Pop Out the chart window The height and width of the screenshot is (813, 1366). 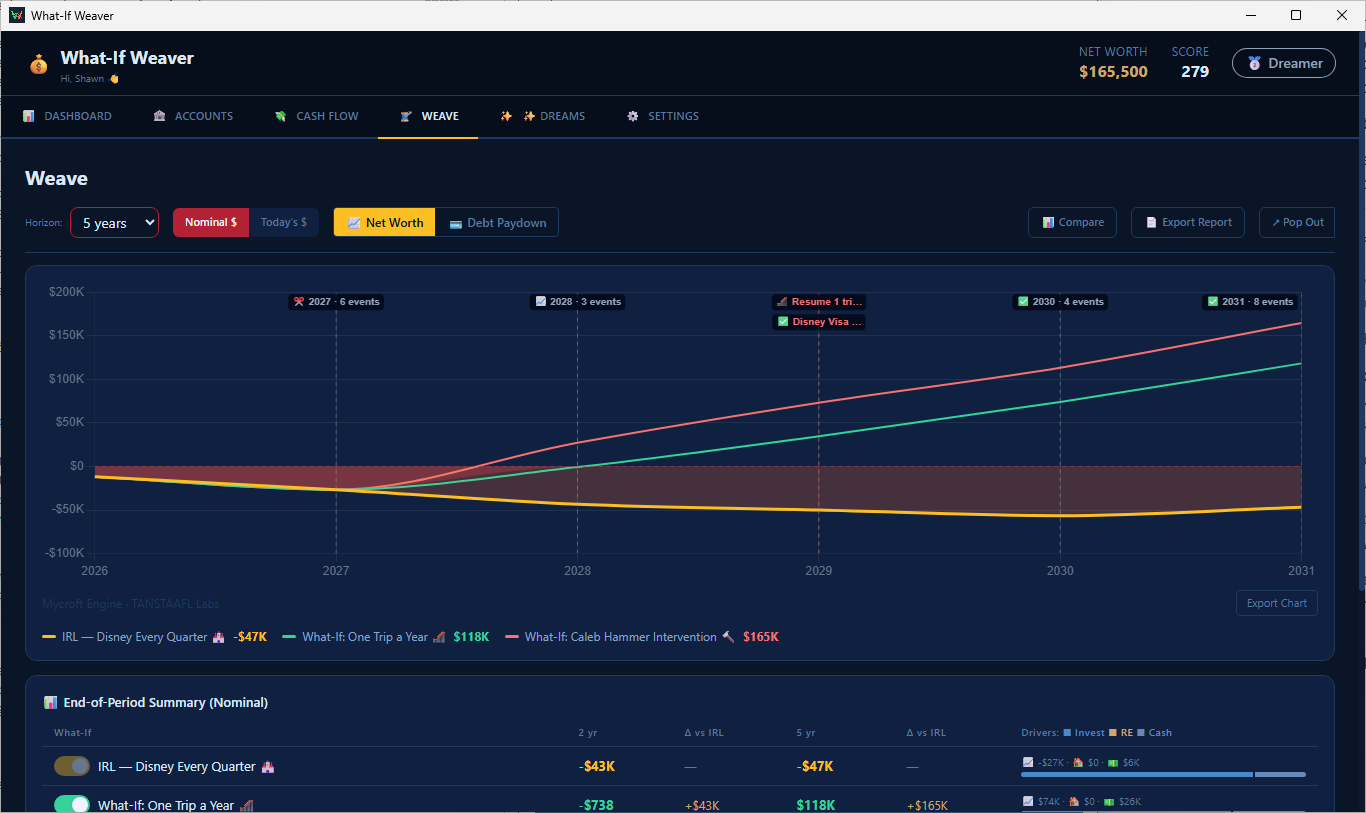[x=1297, y=222]
